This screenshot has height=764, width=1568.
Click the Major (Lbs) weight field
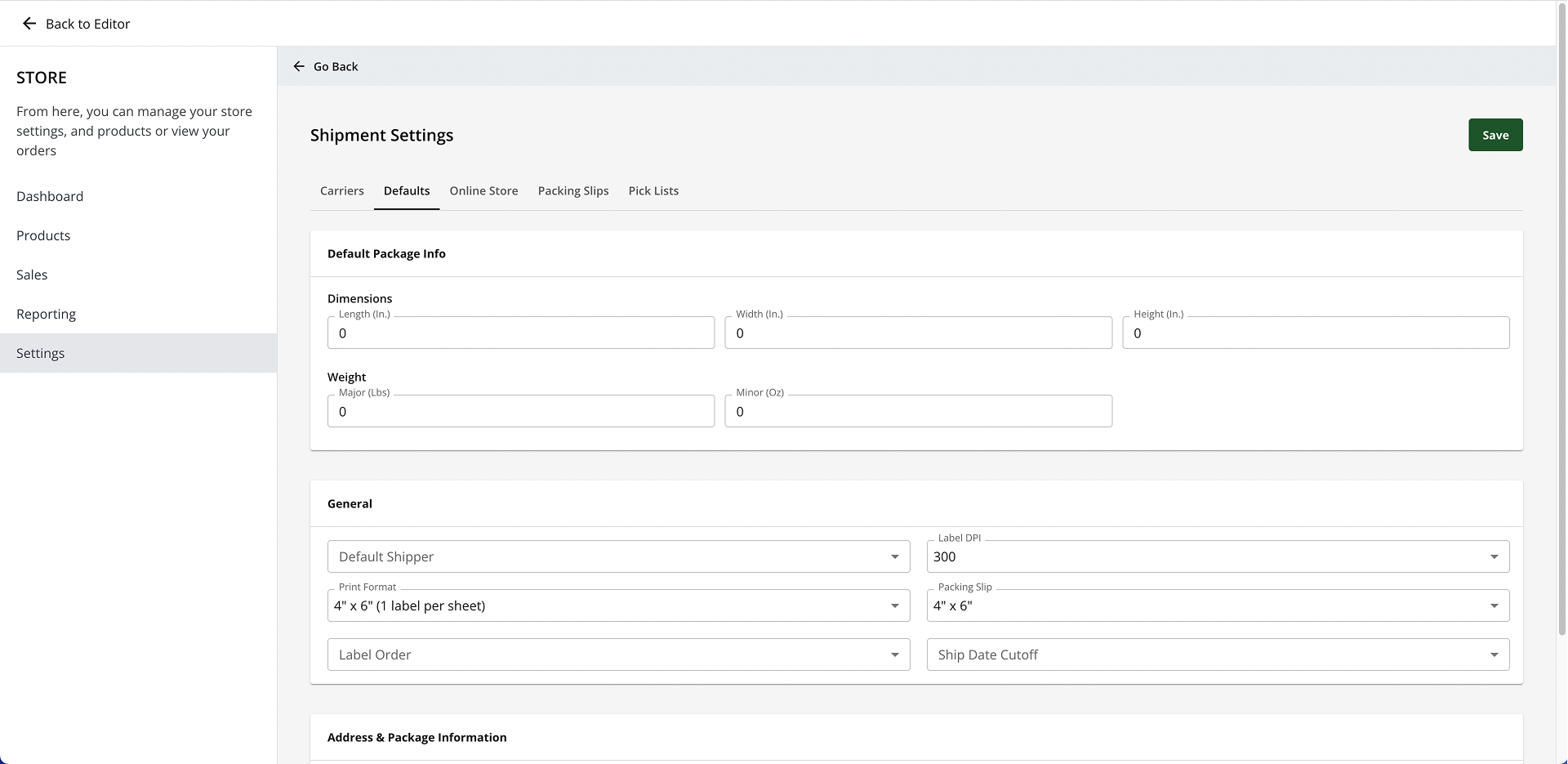520,412
